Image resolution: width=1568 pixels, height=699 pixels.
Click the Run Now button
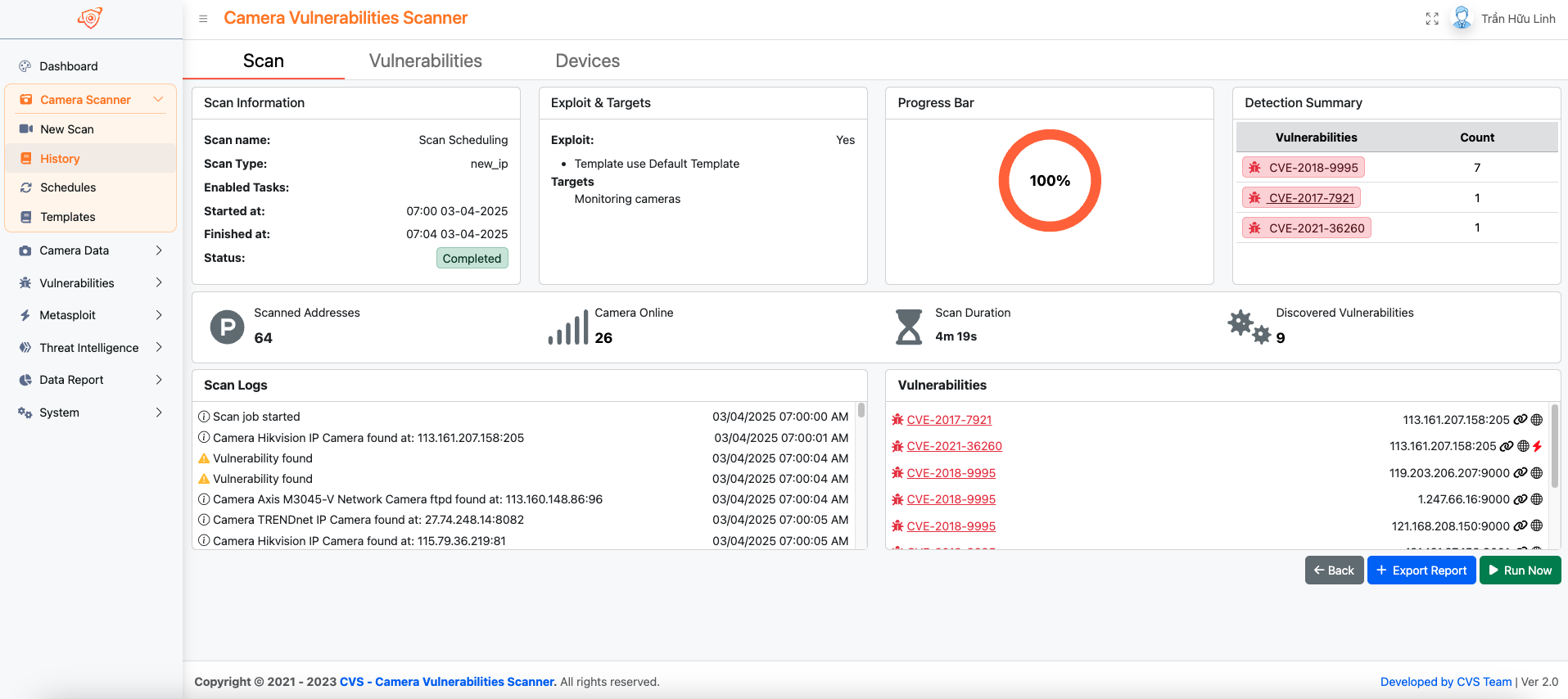click(1521, 570)
